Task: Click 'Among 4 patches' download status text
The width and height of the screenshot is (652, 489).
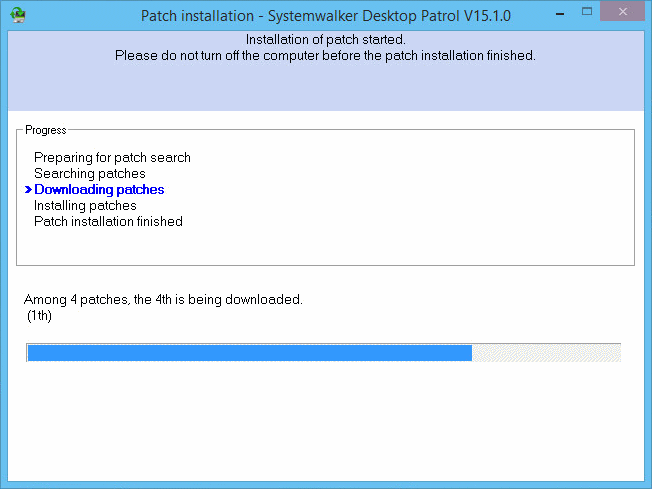Action: tap(163, 299)
